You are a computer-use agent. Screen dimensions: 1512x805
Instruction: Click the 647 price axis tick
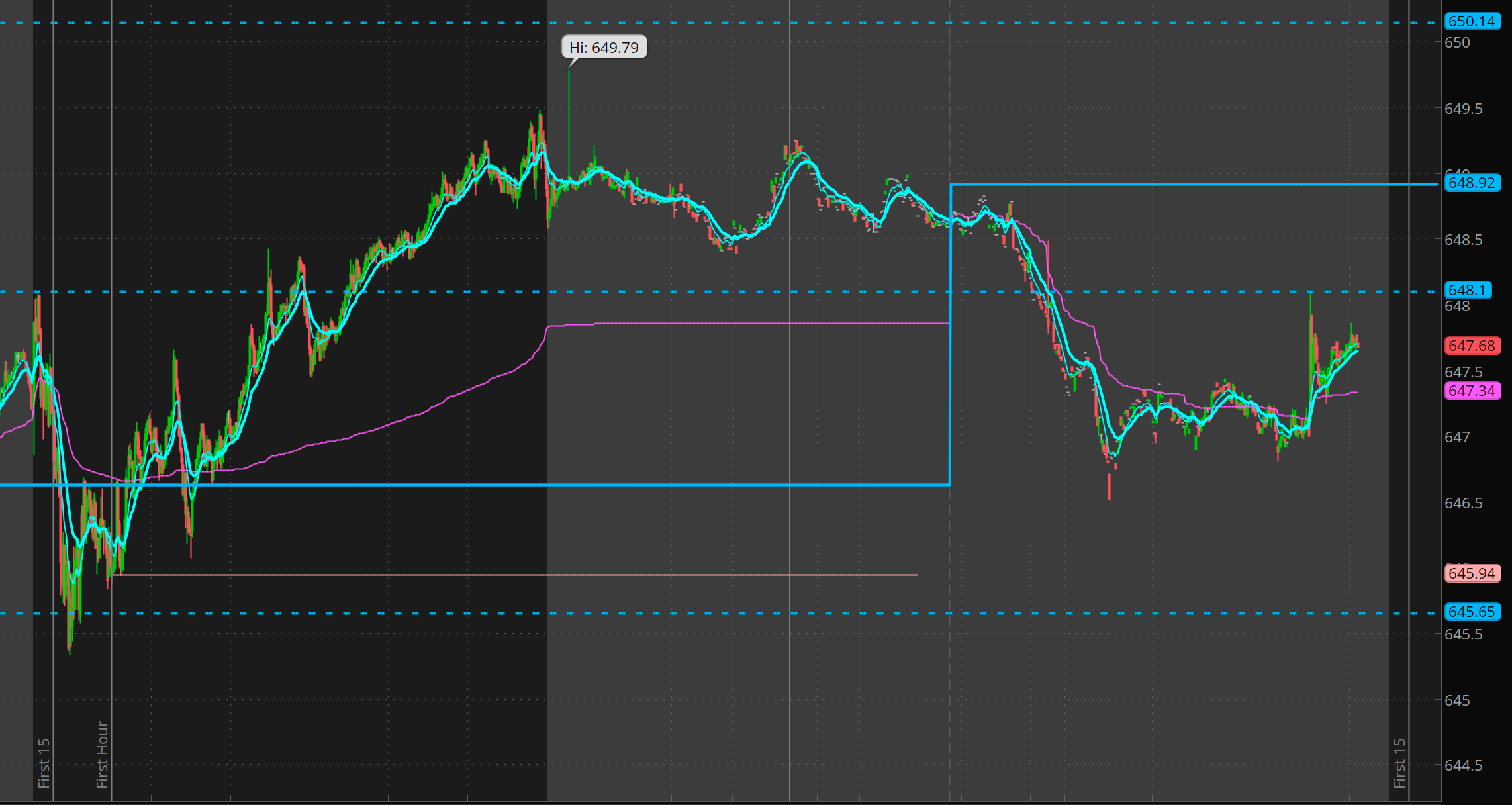point(1457,437)
